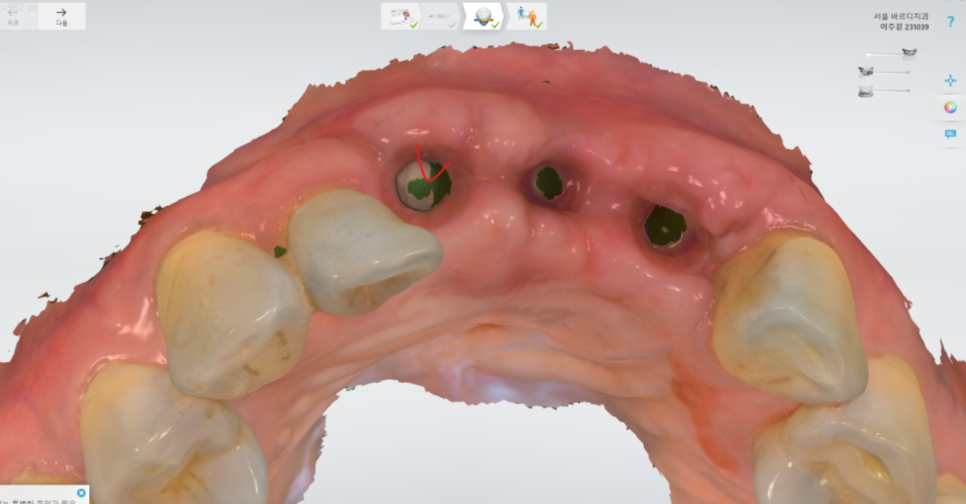Toggle the lowest jaw scan model icon

865,91
